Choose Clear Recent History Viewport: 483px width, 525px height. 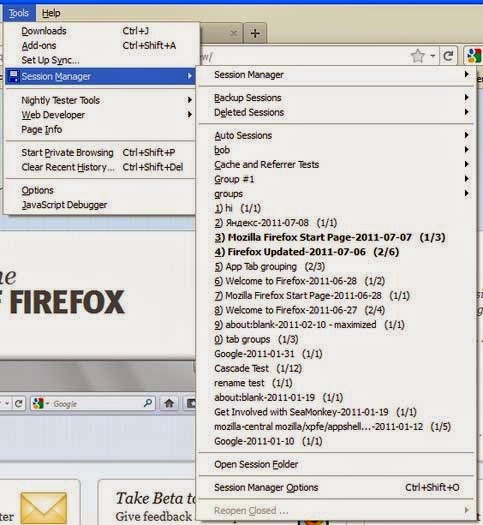[x=100, y=167]
